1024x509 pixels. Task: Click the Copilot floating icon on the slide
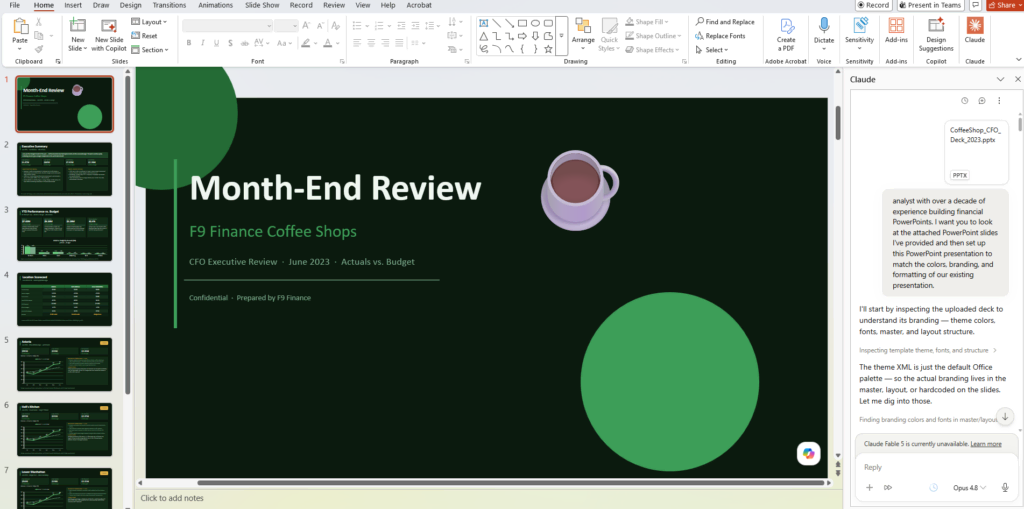808,453
